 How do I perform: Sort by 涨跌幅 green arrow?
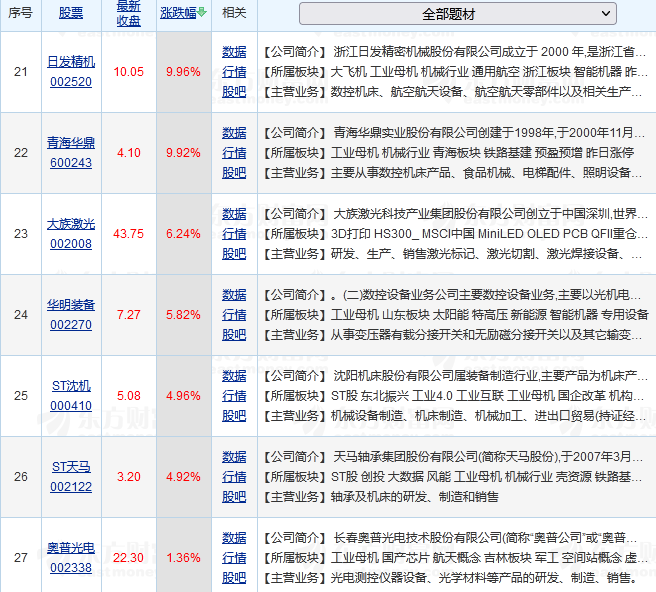(x=202, y=13)
